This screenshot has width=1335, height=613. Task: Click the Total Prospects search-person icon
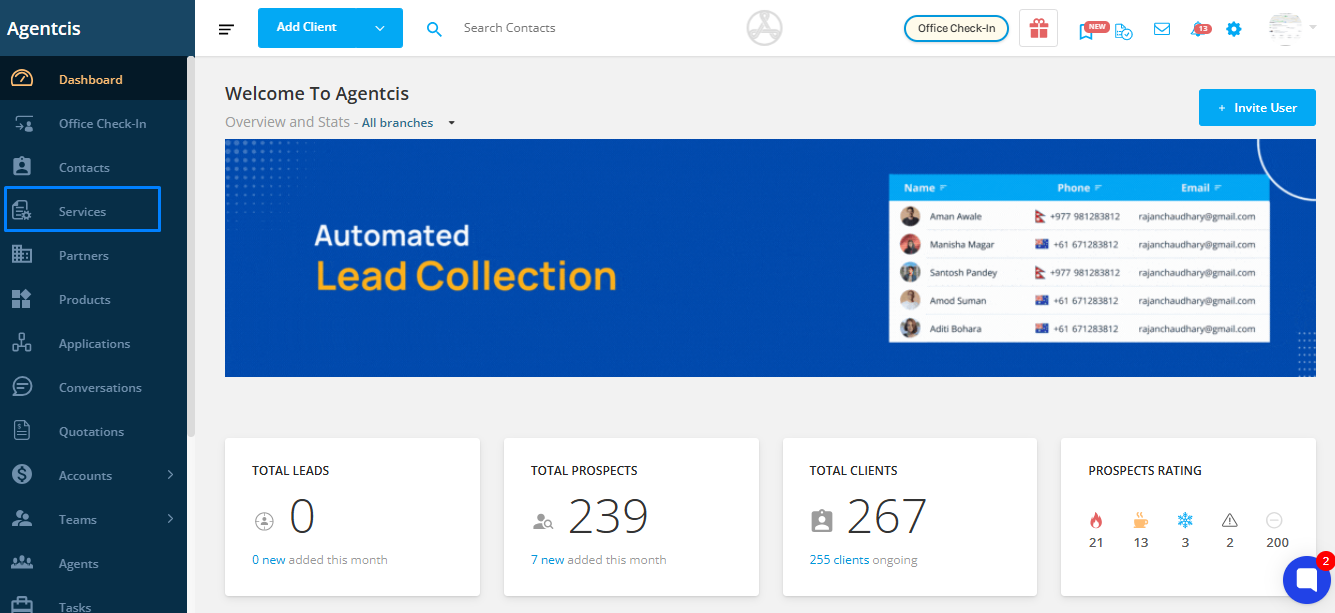coord(543,520)
